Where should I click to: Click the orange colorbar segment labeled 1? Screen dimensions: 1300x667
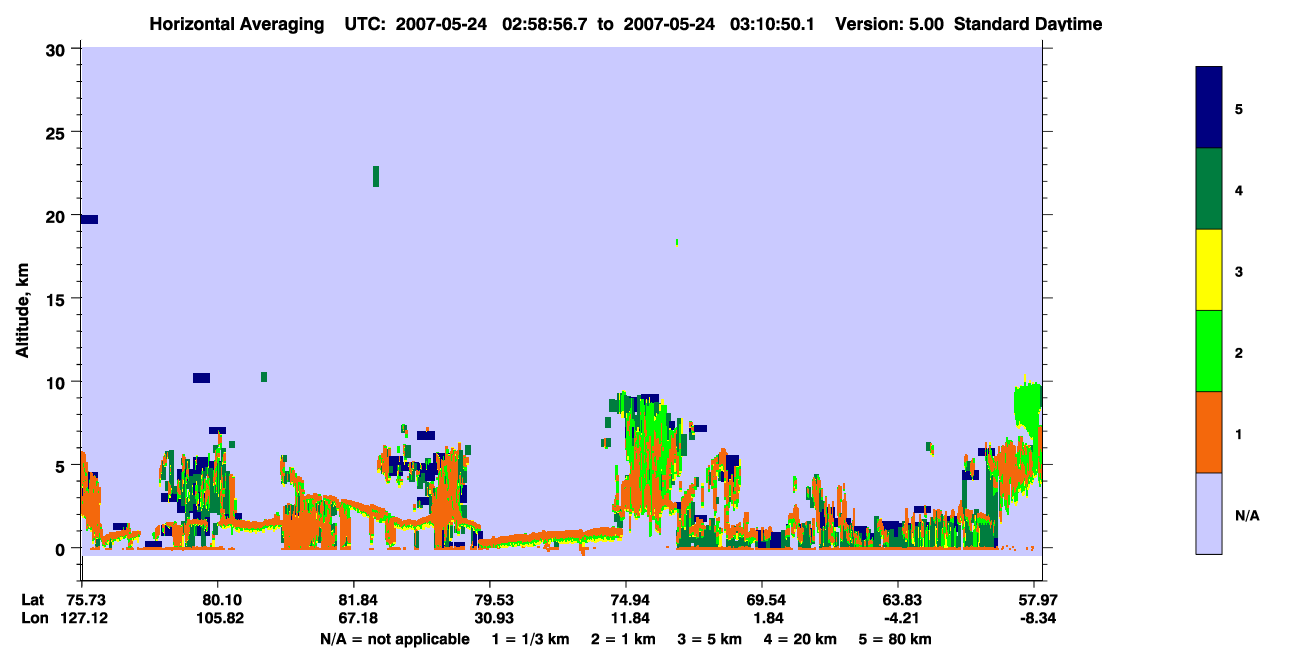[x=1209, y=432]
